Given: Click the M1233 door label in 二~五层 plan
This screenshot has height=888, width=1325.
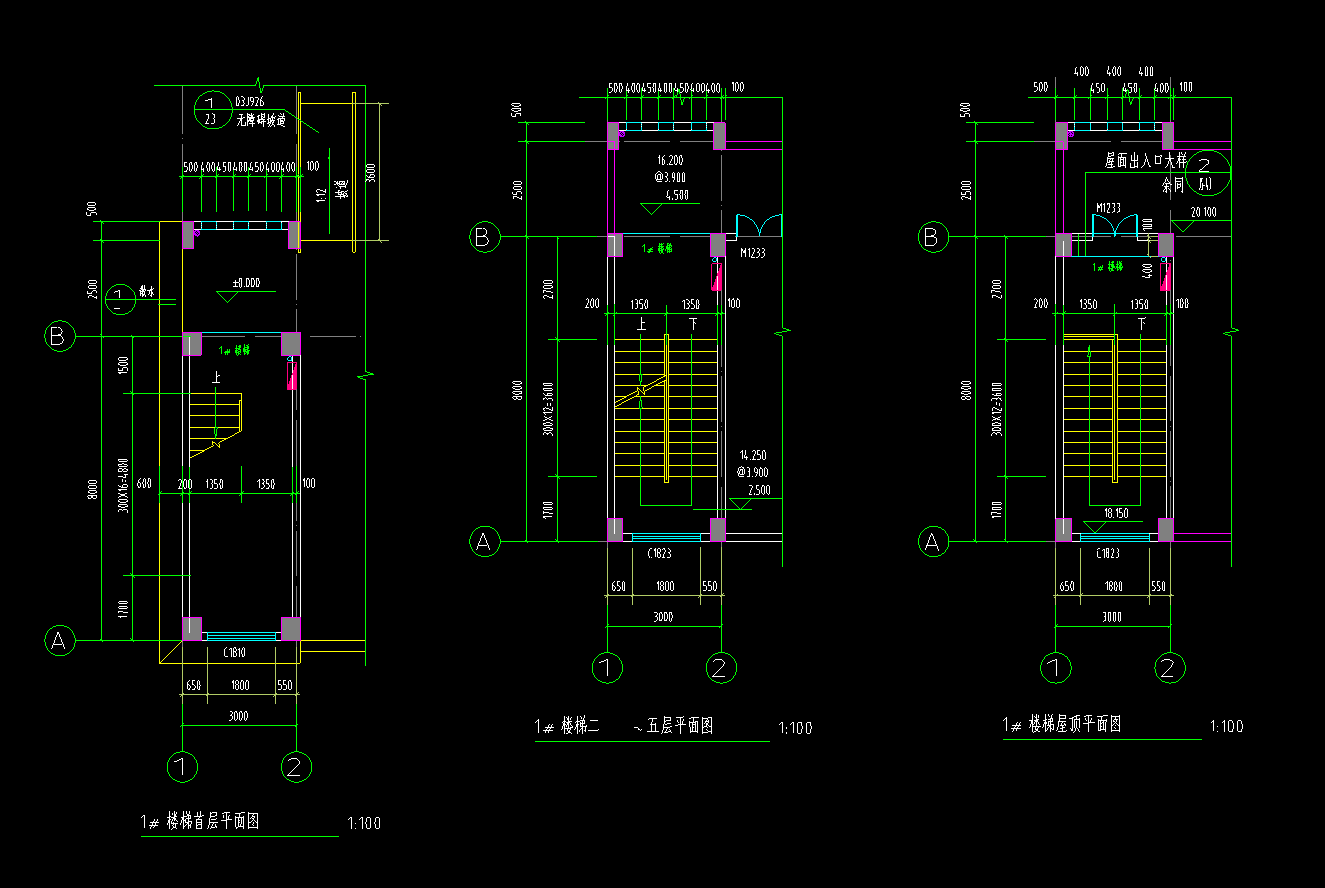Looking at the screenshot, I should 752,254.
